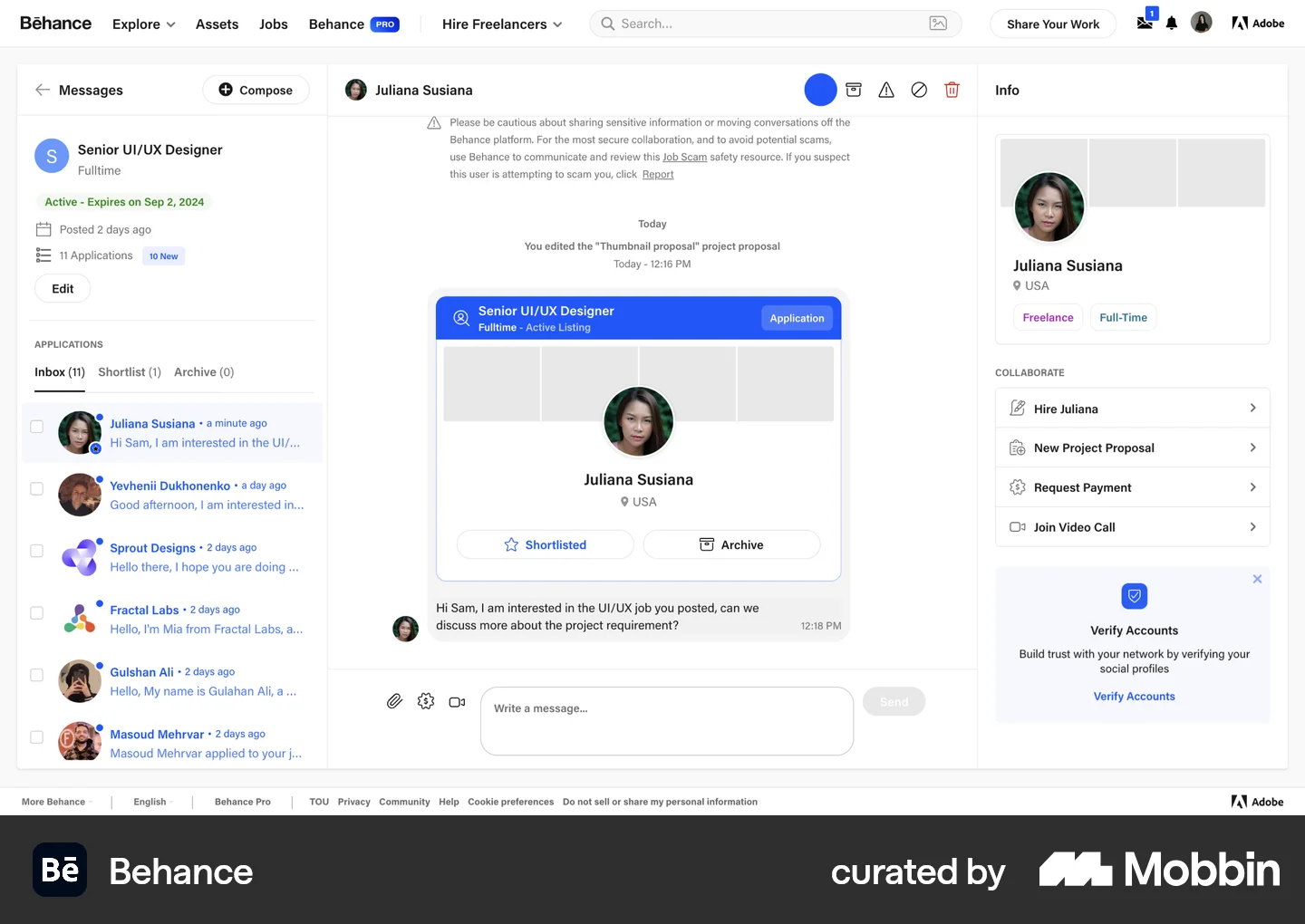The image size is (1305, 924).
Task: Expand the Hire Juliana option
Action: (1133, 409)
